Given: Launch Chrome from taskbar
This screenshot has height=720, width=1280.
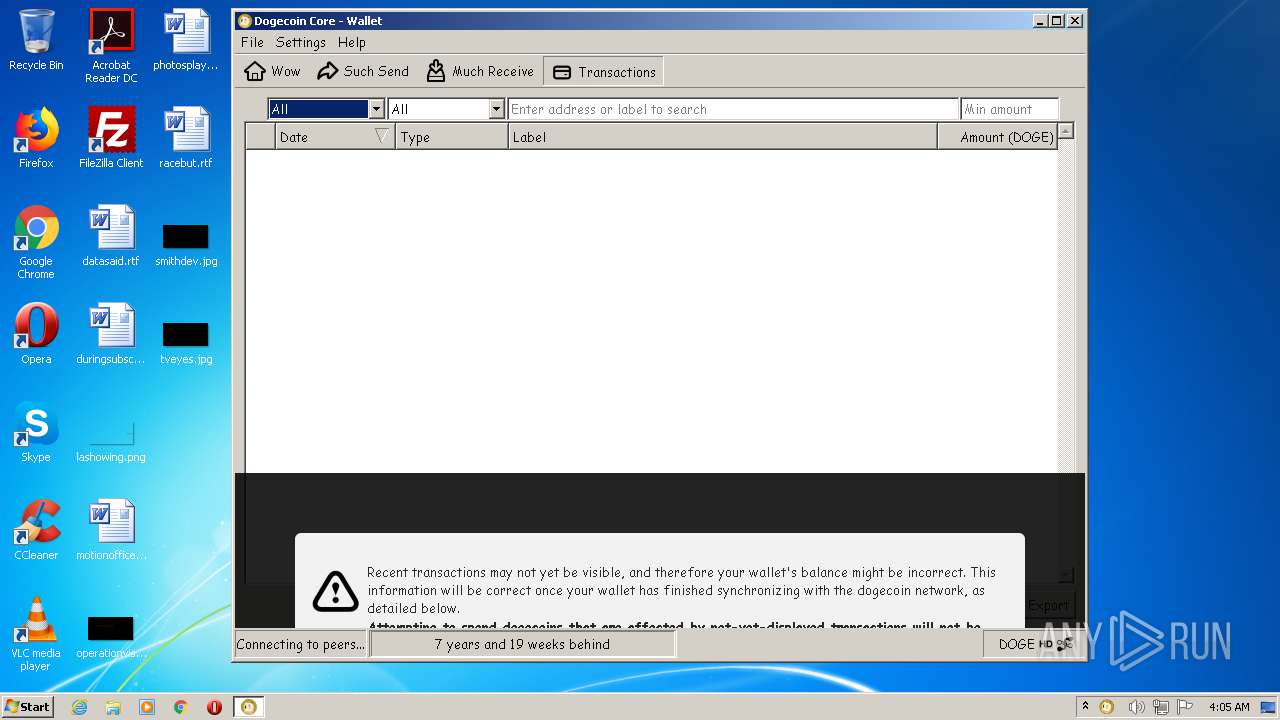Looking at the screenshot, I should [181, 707].
